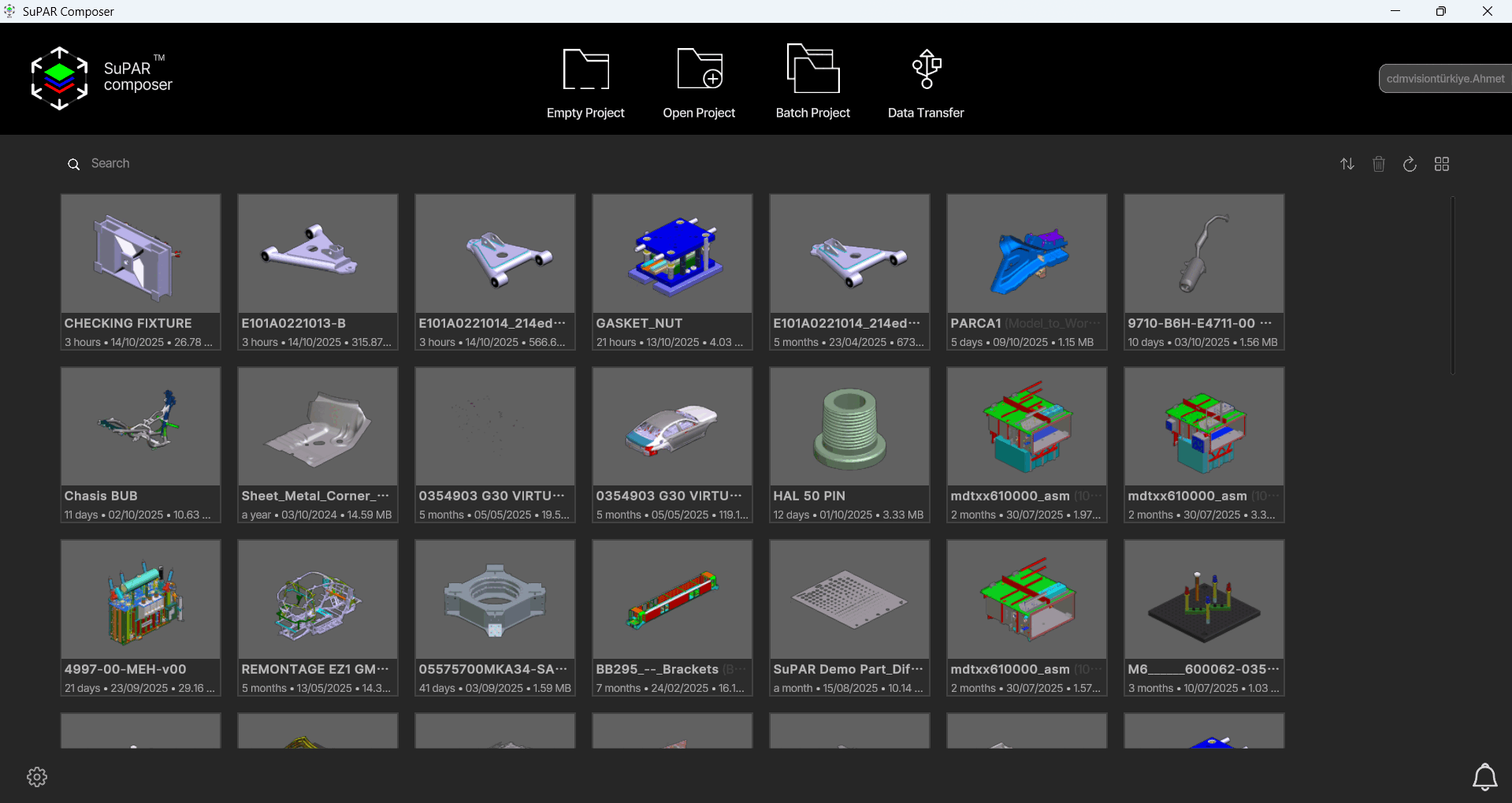
Task: Select the 05575700MKA34-SA project name
Action: tap(492, 670)
